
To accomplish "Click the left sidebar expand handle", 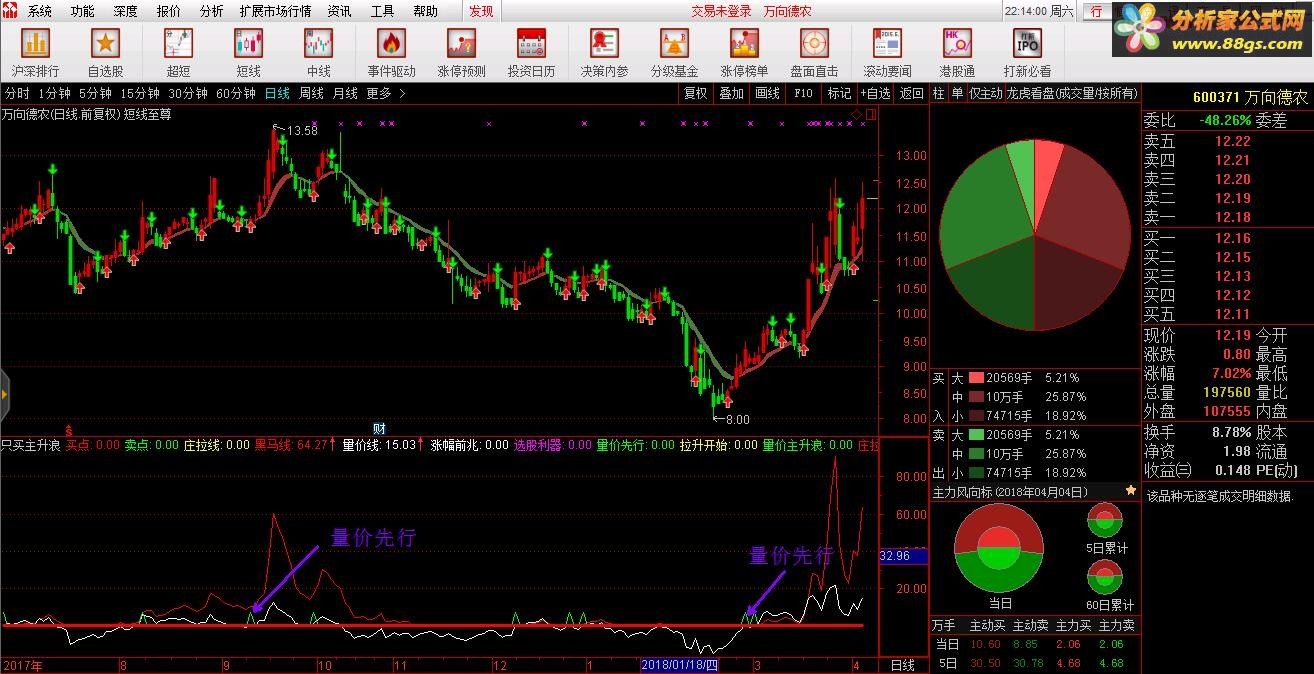I will pos(4,394).
